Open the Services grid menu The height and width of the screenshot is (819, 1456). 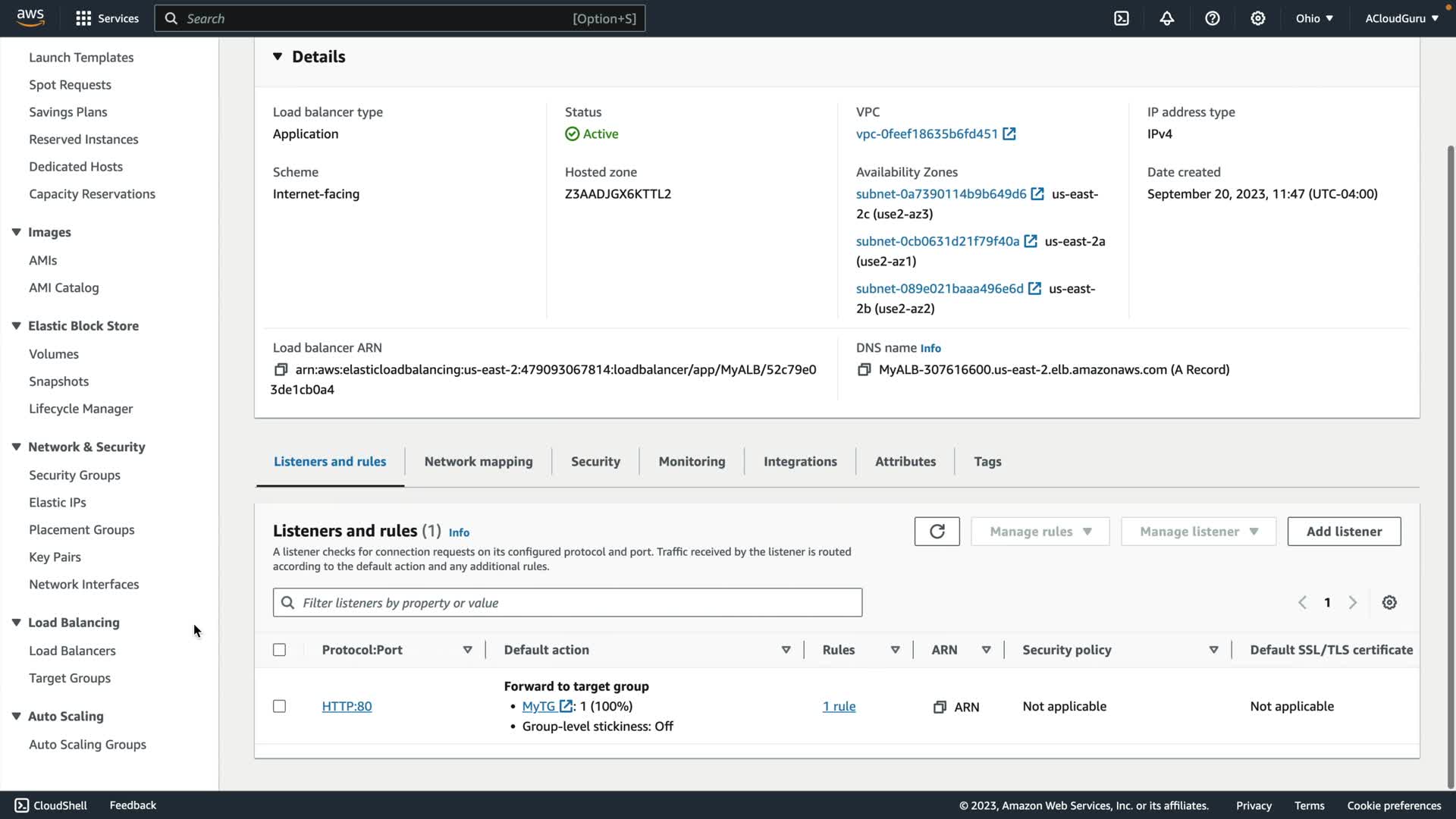[x=83, y=18]
